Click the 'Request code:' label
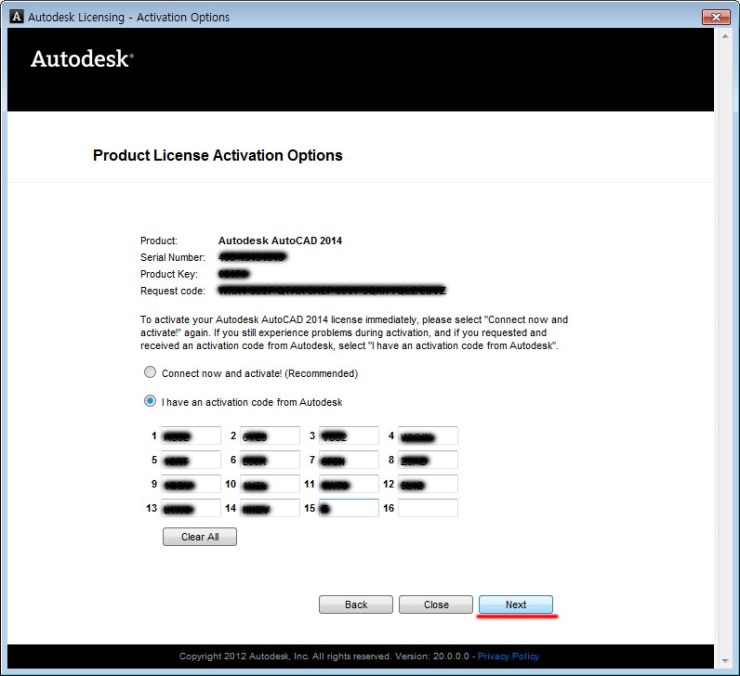 click(173, 291)
